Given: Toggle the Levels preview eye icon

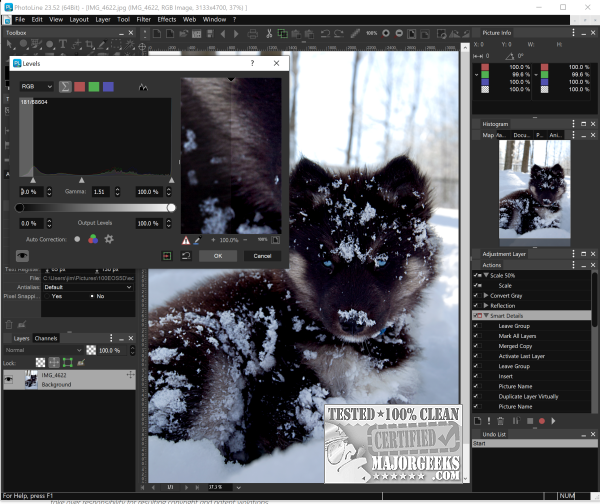Looking at the screenshot, I should tap(20, 256).
